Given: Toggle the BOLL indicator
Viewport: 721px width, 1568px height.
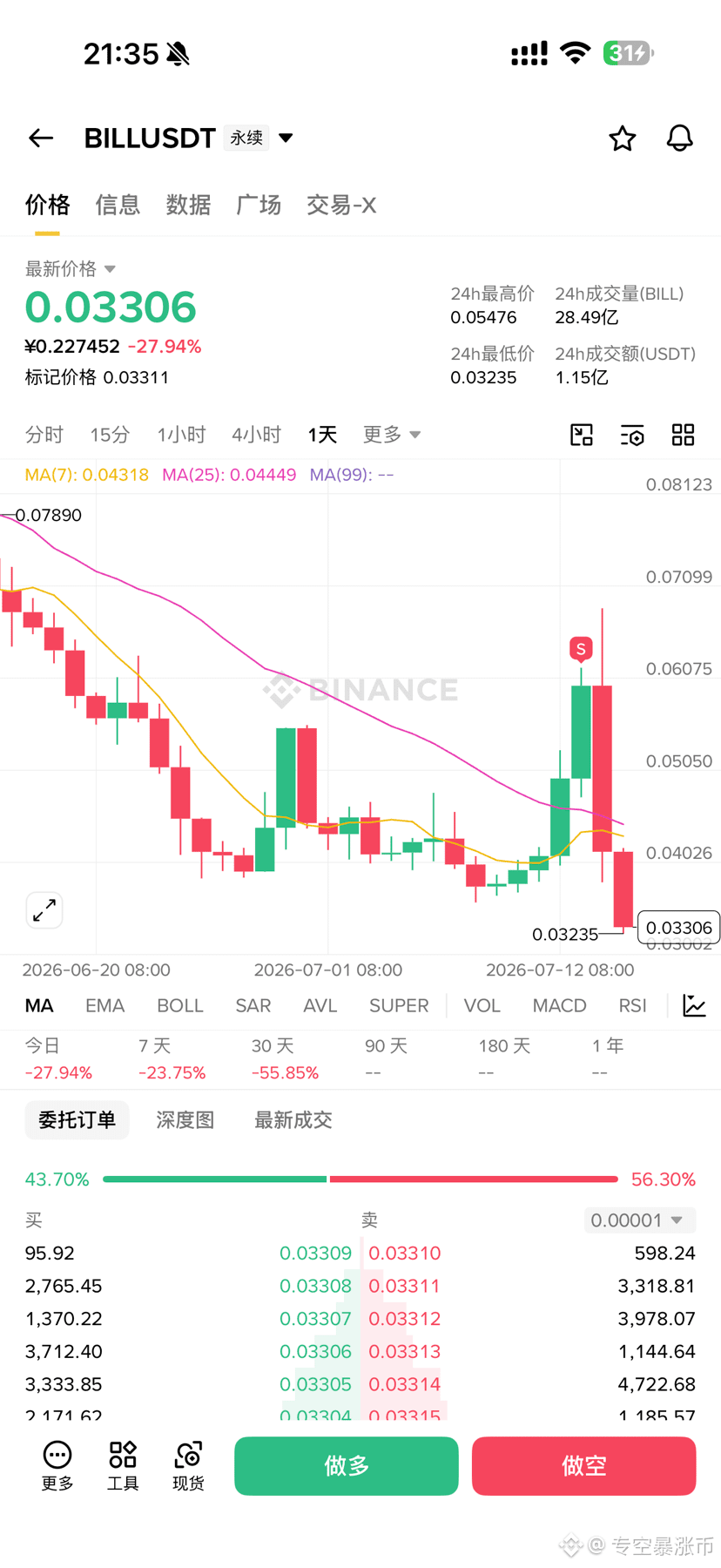Looking at the screenshot, I should (x=180, y=1005).
